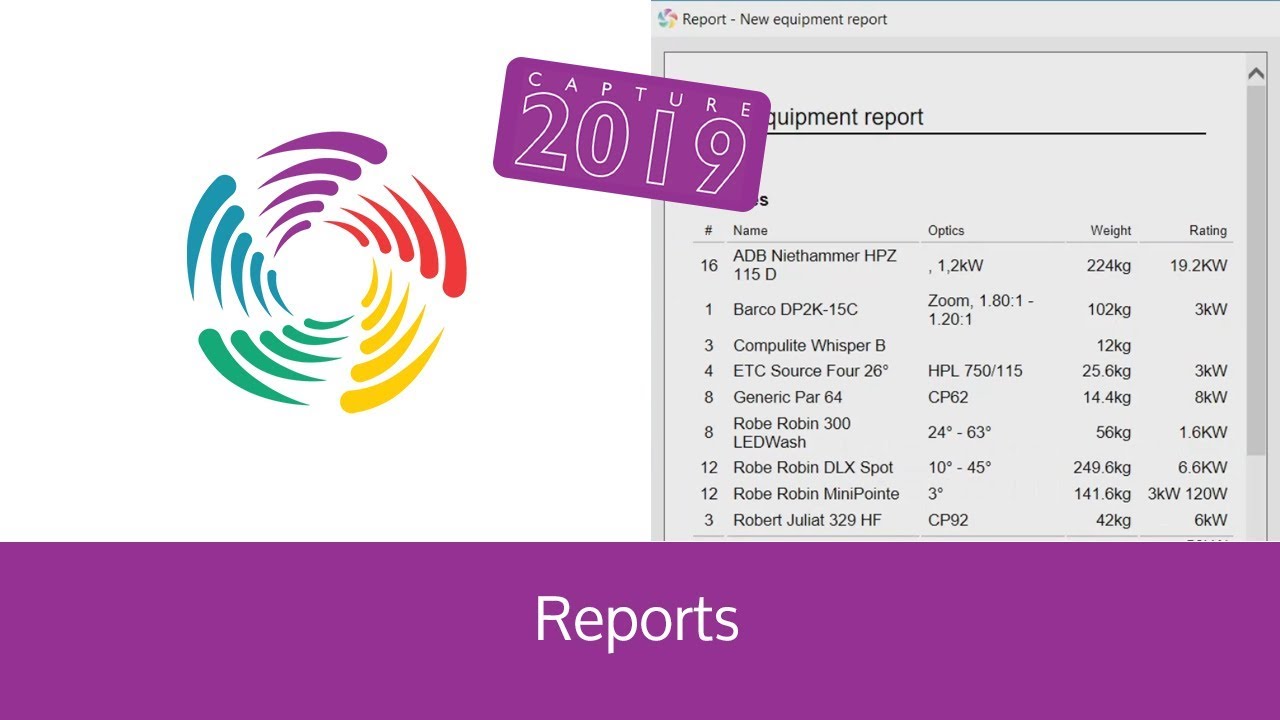
Task: Click the 249.6kg weight value
Action: coord(1101,468)
